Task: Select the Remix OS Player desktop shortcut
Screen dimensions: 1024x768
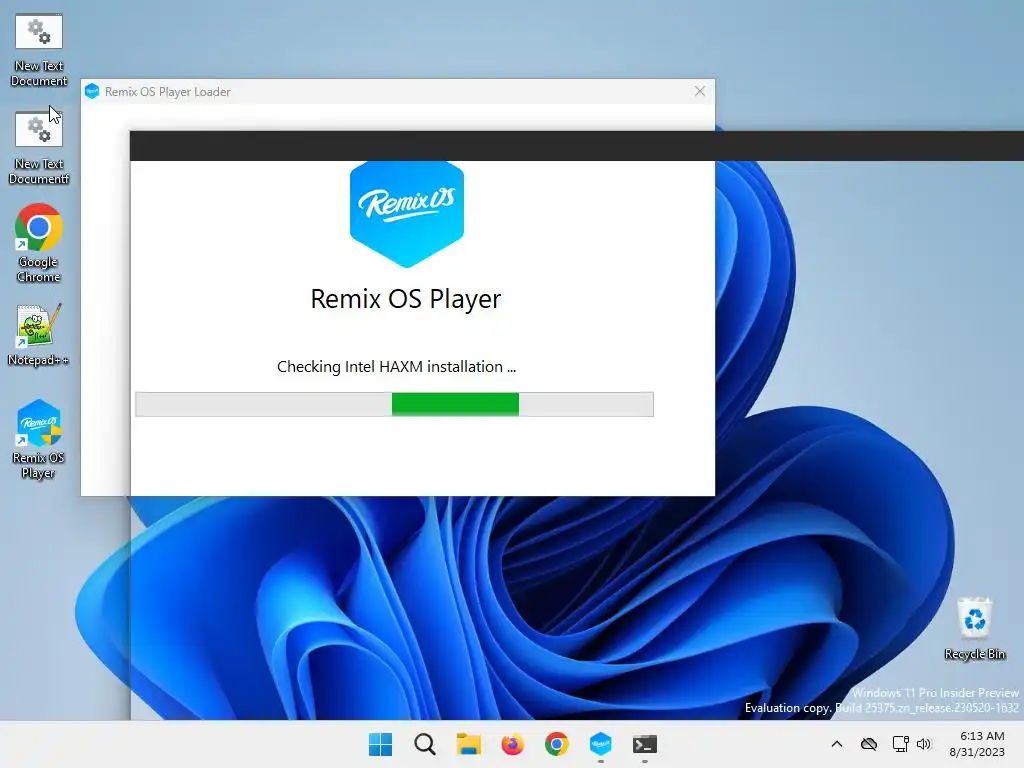Action: pyautogui.click(x=39, y=439)
